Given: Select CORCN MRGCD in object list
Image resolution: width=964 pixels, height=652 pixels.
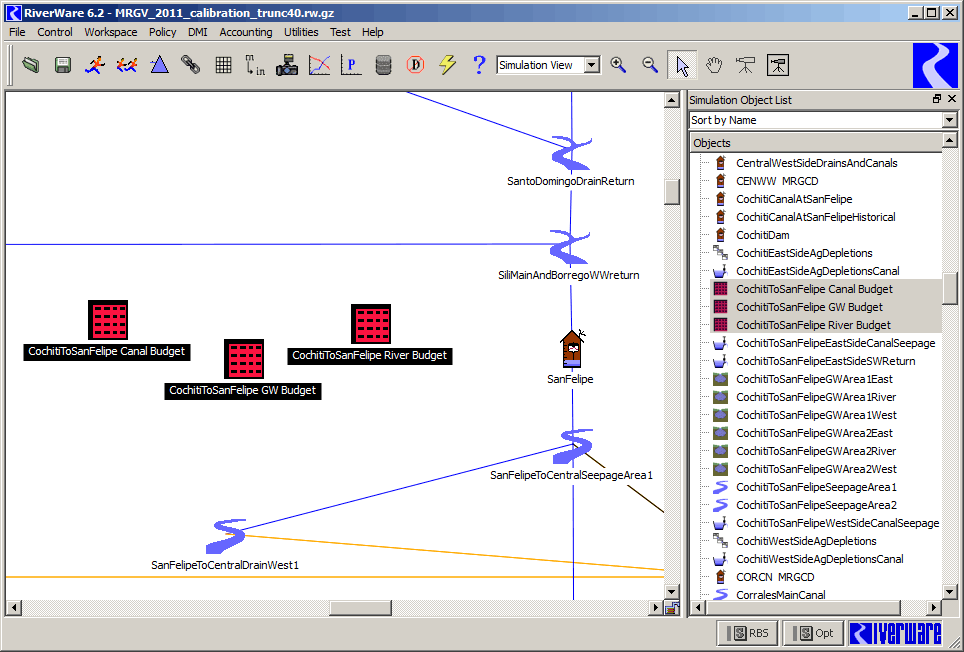Looking at the screenshot, I should coord(775,577).
